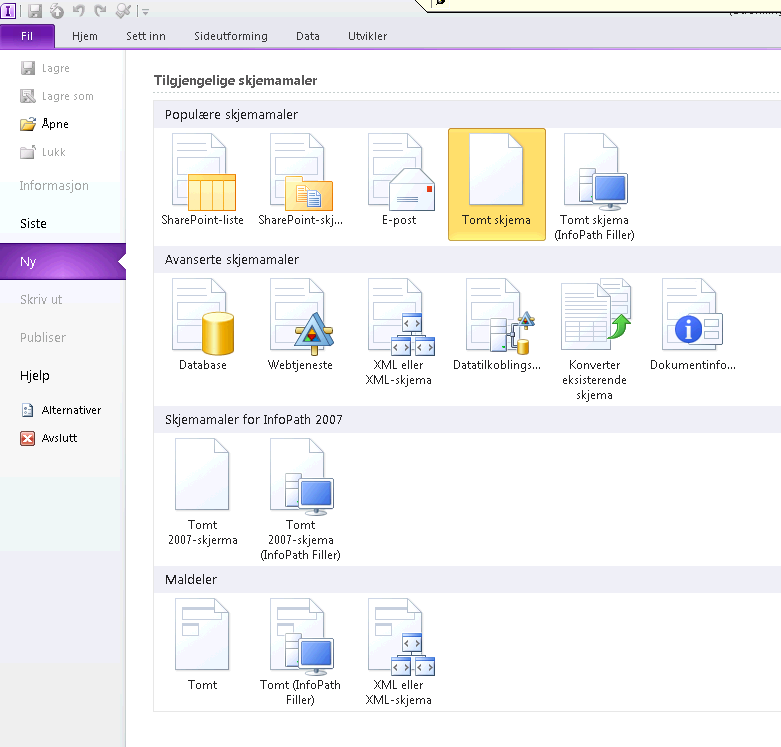
Task: Click Lagre in the backstage menu
Action: coord(45,68)
